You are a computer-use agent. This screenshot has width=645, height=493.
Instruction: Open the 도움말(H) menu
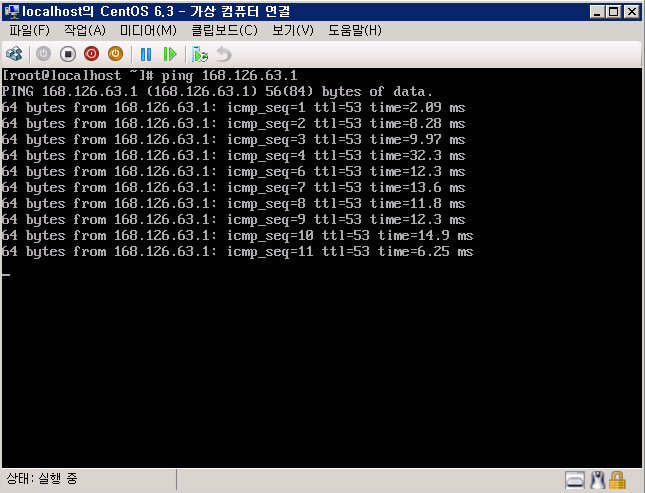click(x=355, y=30)
